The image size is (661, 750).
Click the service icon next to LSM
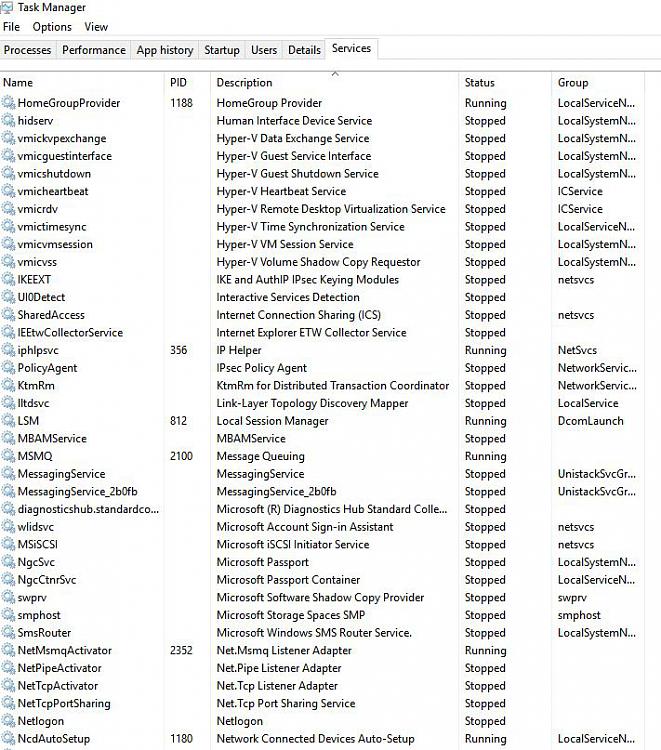click(x=8, y=421)
